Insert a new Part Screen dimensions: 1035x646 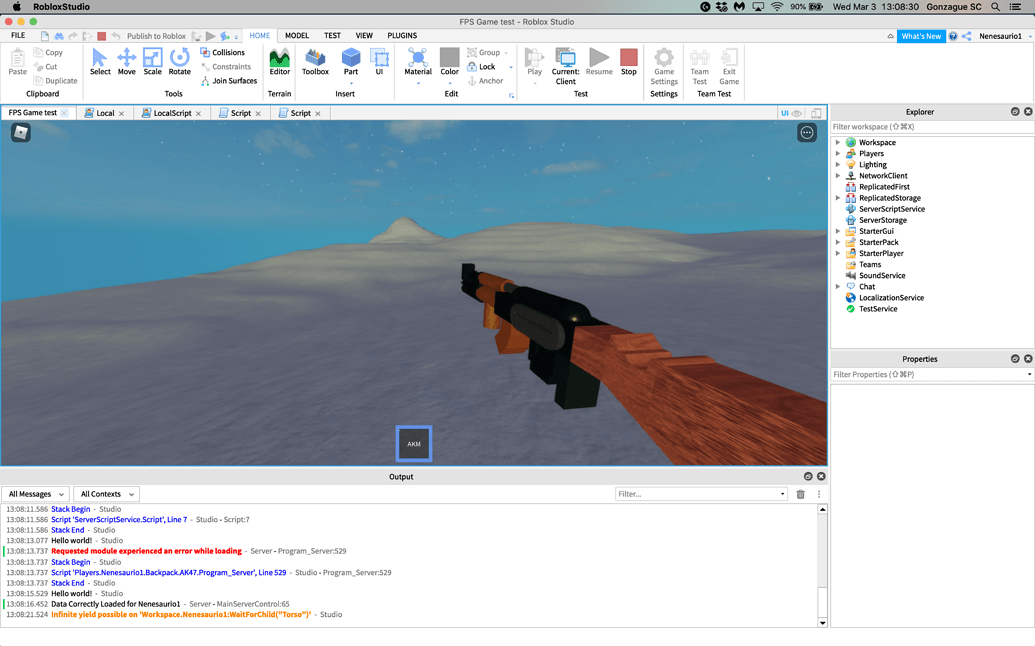pyautogui.click(x=351, y=61)
